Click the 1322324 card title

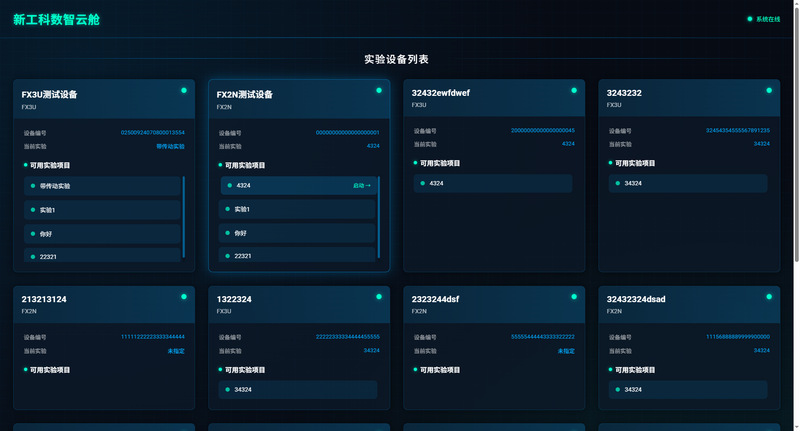[x=234, y=299]
